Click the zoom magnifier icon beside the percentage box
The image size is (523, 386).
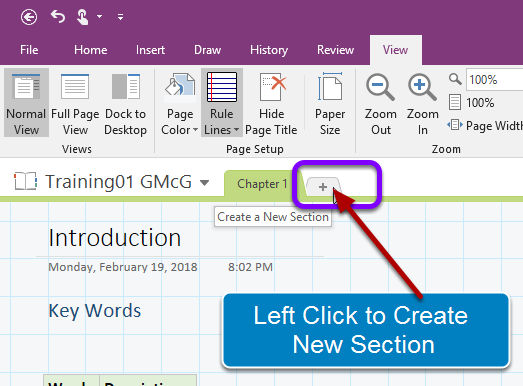[455, 79]
